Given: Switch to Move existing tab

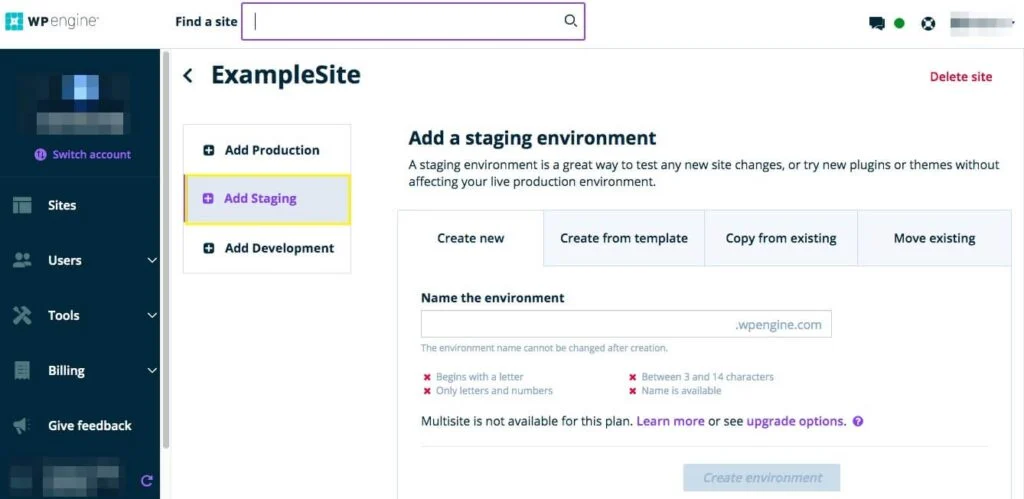Looking at the screenshot, I should pyautogui.click(x=935, y=238).
